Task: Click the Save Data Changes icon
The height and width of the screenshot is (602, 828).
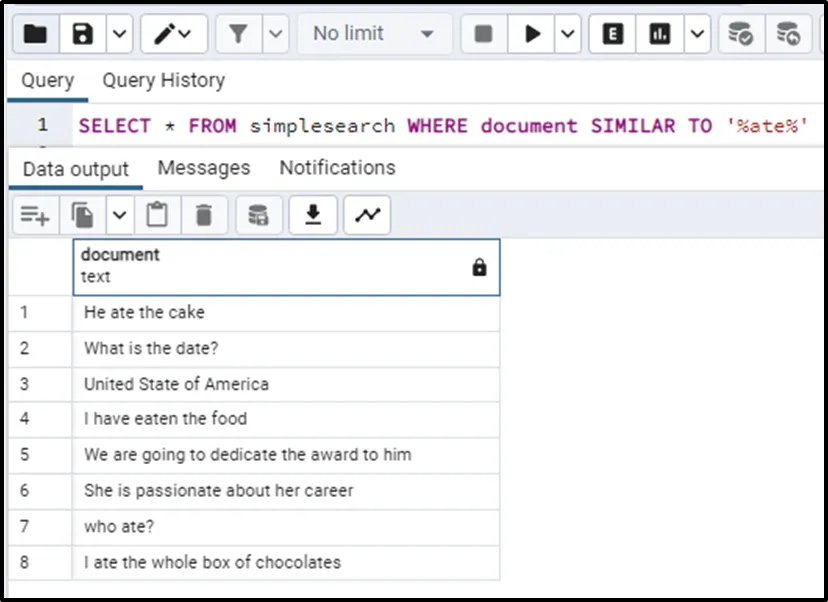Action: (258, 215)
